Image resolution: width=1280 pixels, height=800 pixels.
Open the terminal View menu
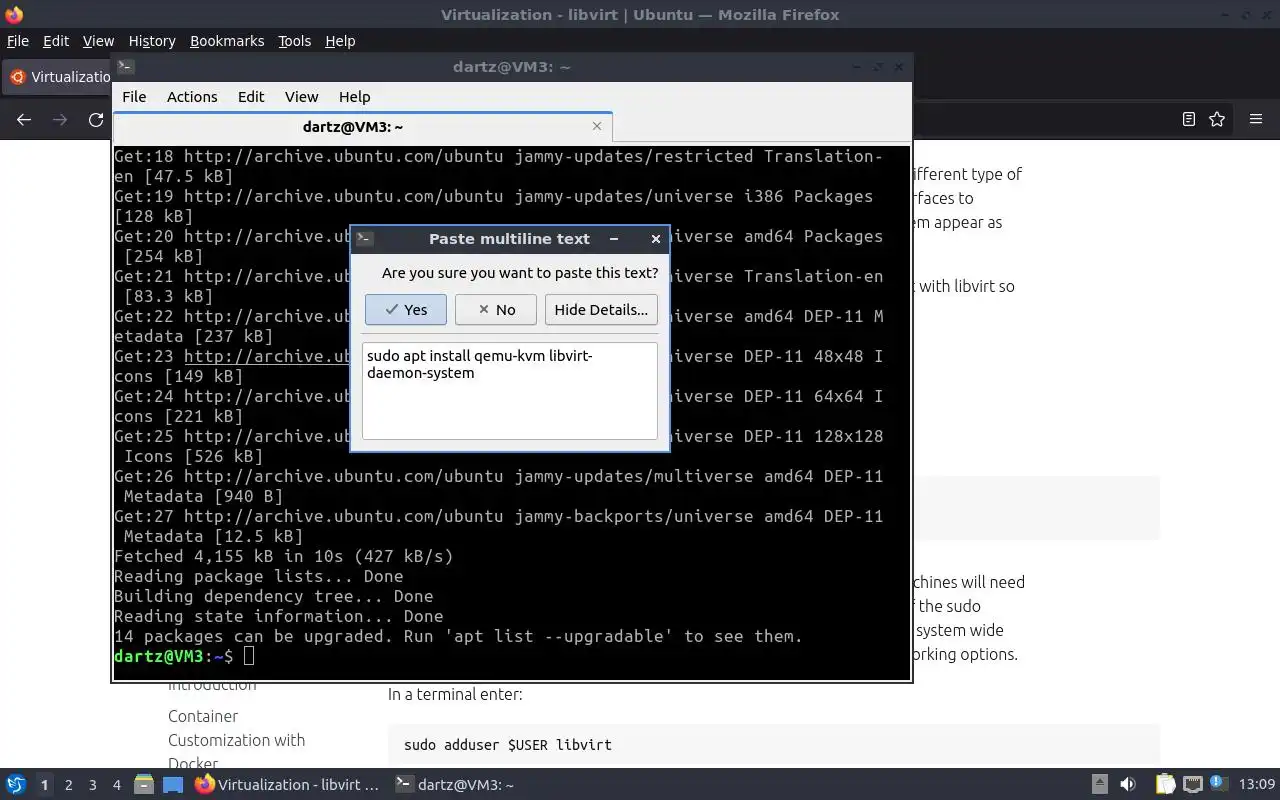pos(301,97)
